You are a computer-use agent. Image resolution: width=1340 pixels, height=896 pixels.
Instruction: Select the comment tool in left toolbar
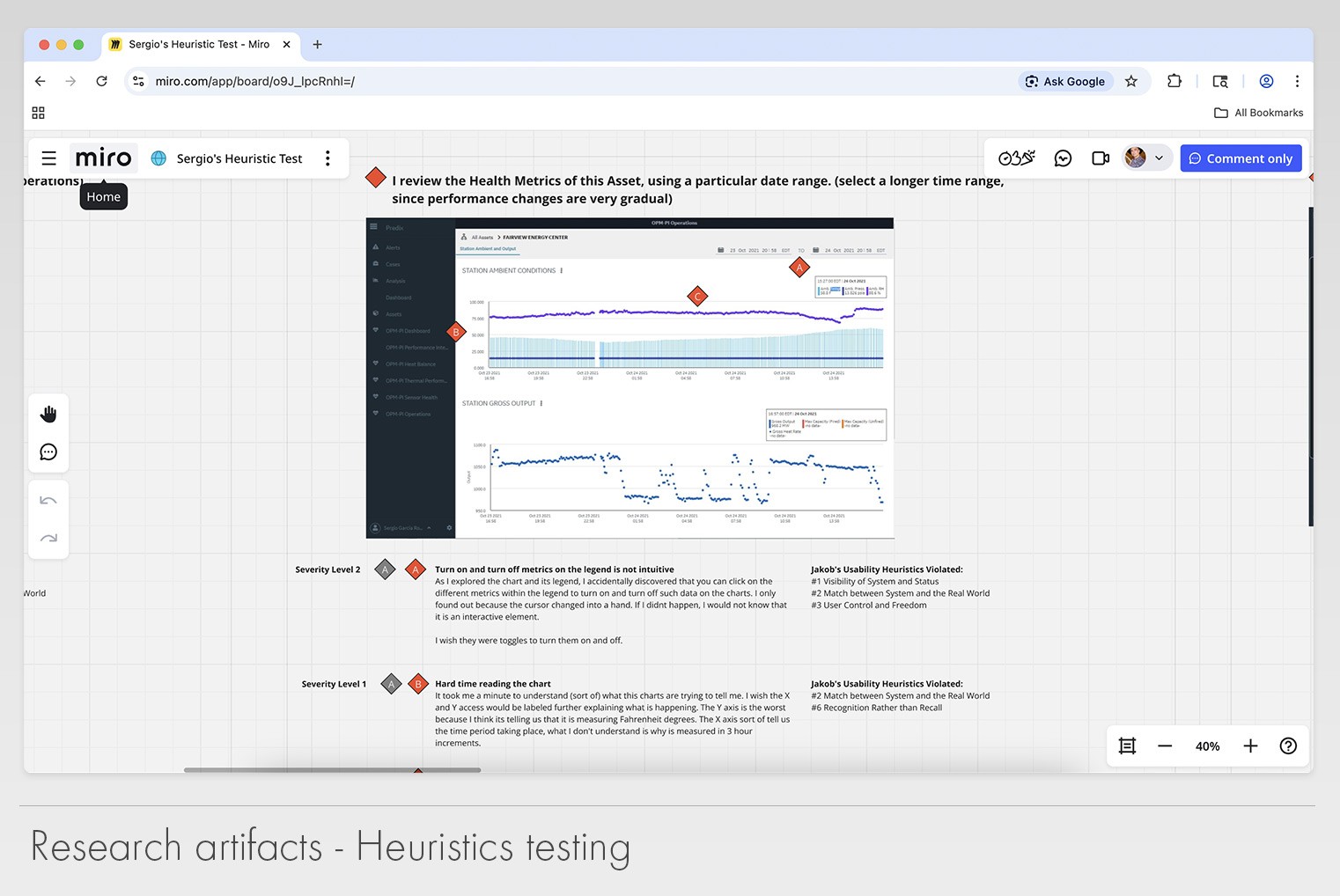click(x=48, y=452)
